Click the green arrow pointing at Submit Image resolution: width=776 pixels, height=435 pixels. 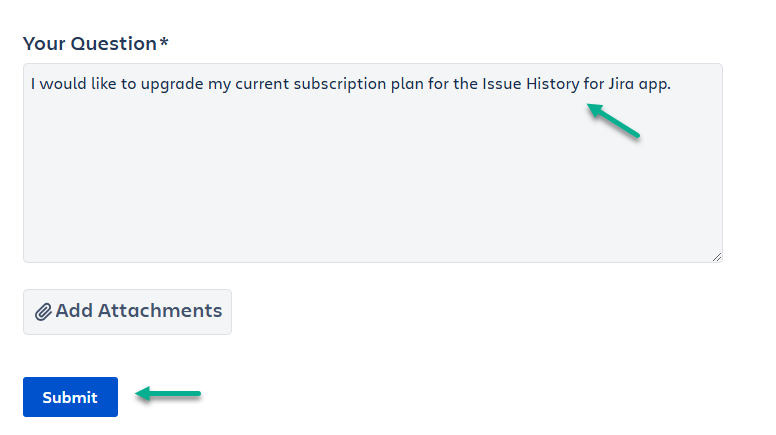[x=168, y=394]
